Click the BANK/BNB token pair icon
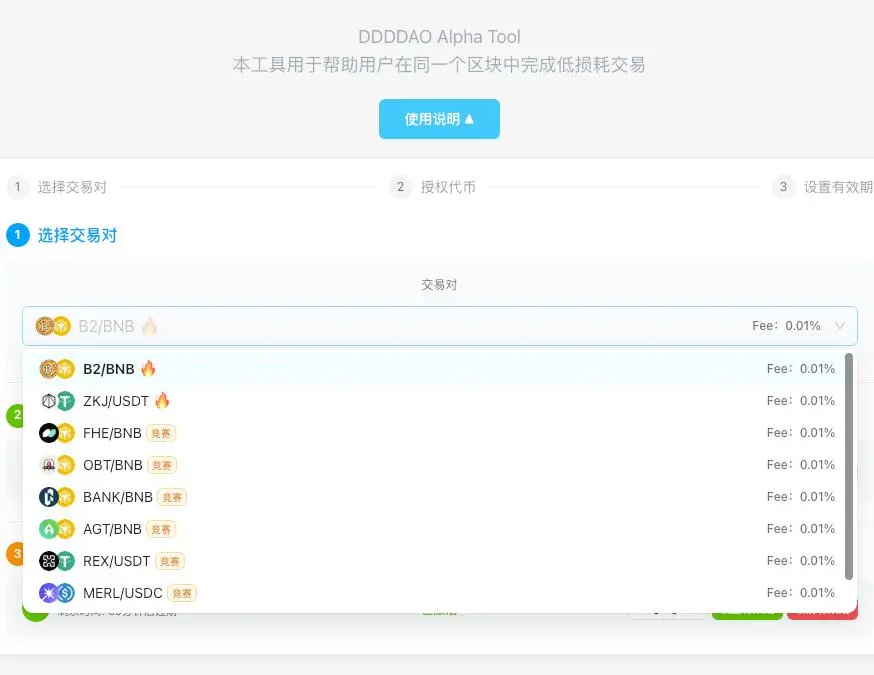This screenshot has width=874, height=675. coord(57,497)
